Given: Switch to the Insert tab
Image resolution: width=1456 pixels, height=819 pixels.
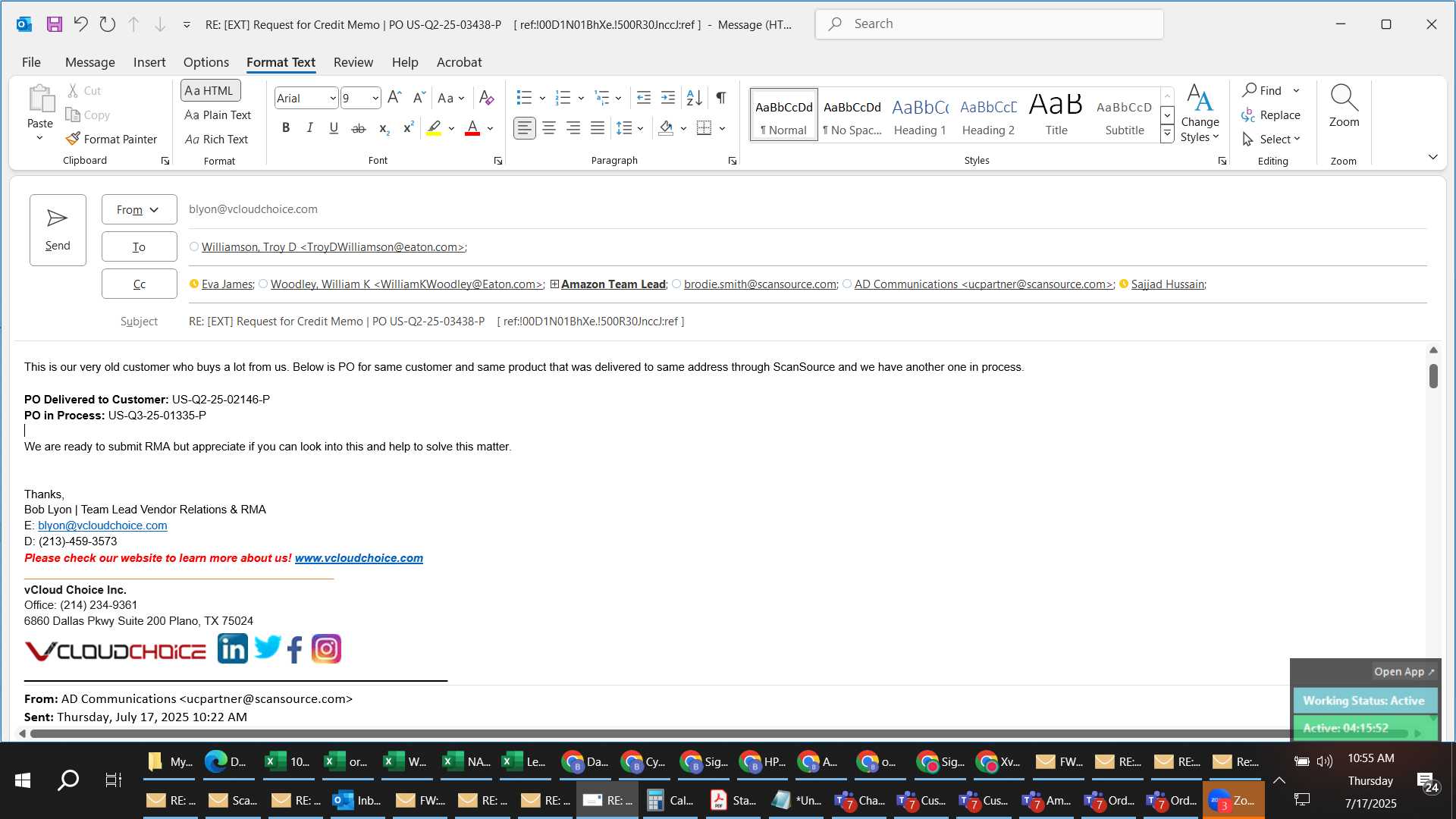Looking at the screenshot, I should click(149, 62).
